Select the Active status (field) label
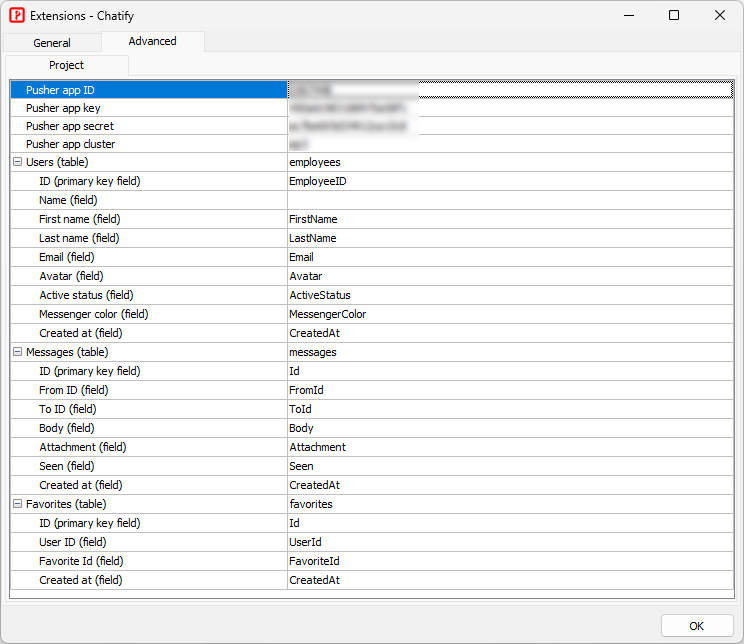The width and height of the screenshot is (744, 644). coord(86,295)
